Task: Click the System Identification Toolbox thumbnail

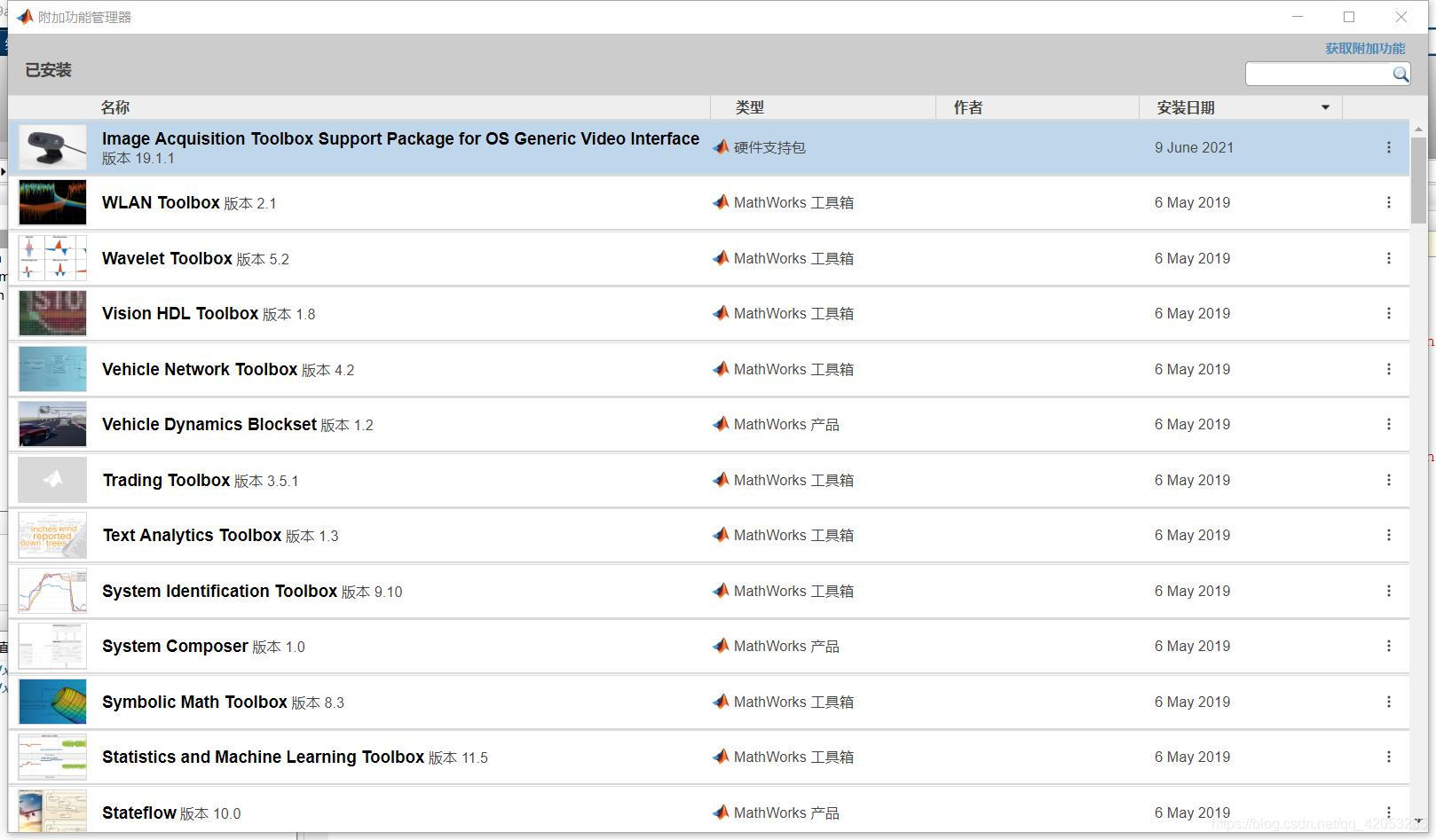Action: [x=52, y=591]
